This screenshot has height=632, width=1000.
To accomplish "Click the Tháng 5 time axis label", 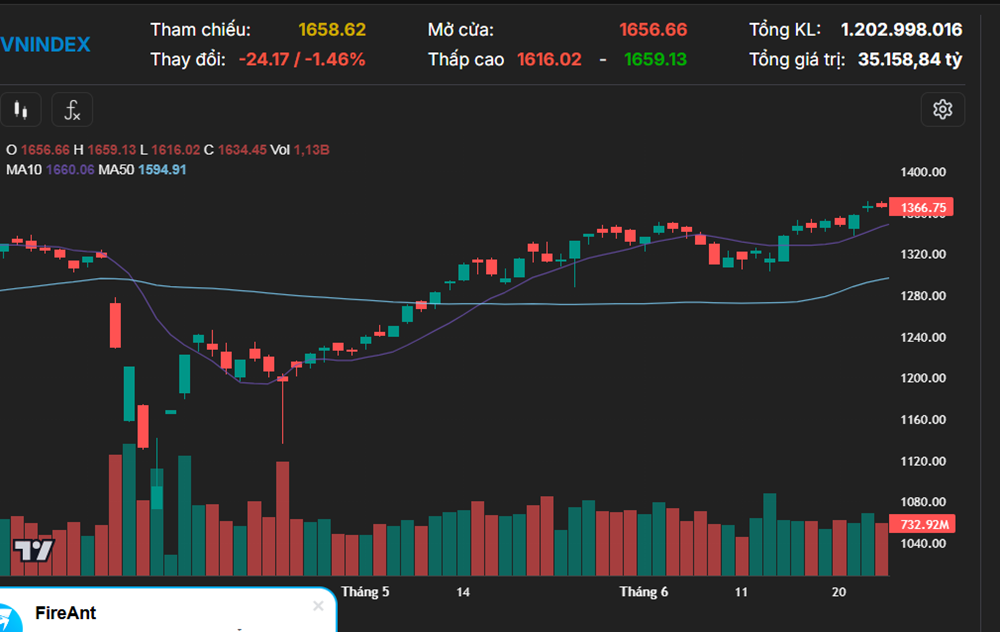I will [365, 592].
